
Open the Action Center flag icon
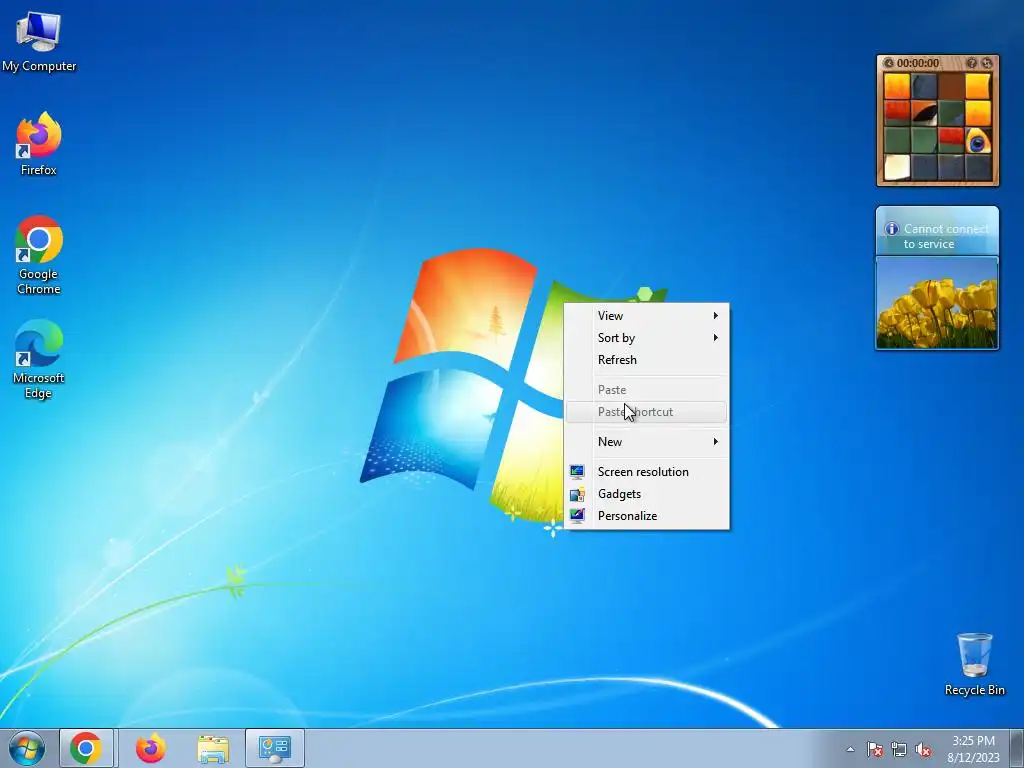pos(875,750)
